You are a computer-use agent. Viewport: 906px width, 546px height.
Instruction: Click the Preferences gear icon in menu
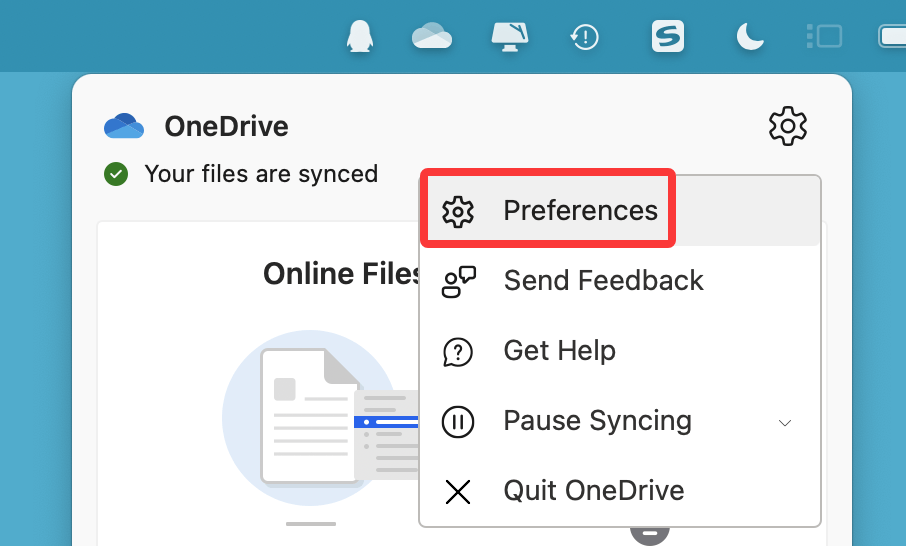pyautogui.click(x=458, y=211)
